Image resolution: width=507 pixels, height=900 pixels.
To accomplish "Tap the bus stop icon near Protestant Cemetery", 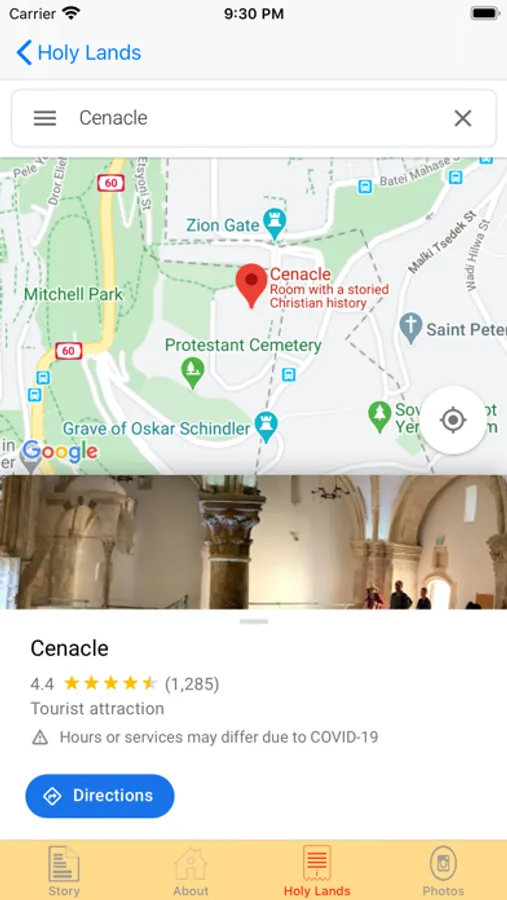I will [289, 375].
